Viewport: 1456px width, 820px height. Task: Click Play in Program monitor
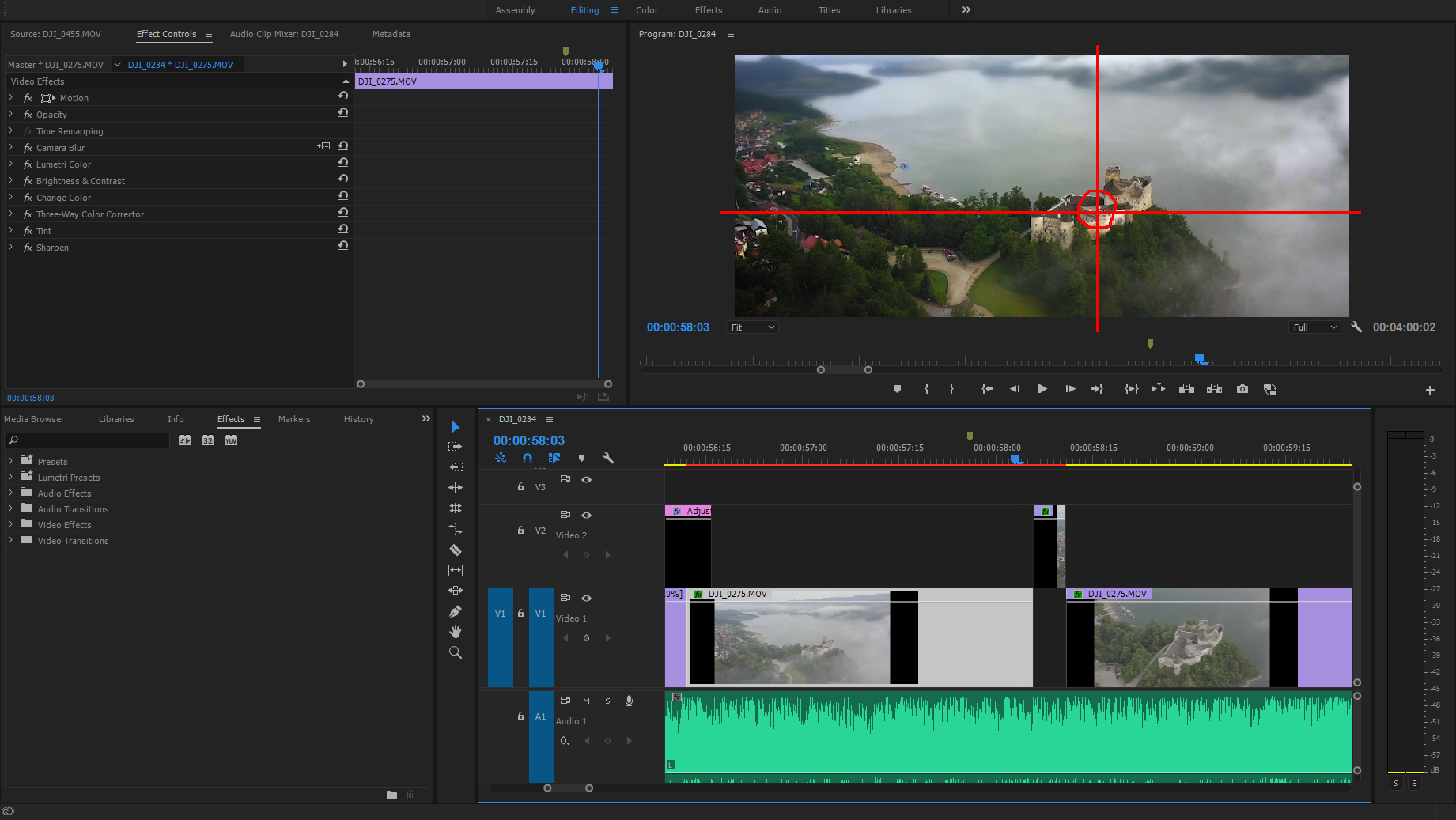pos(1042,389)
